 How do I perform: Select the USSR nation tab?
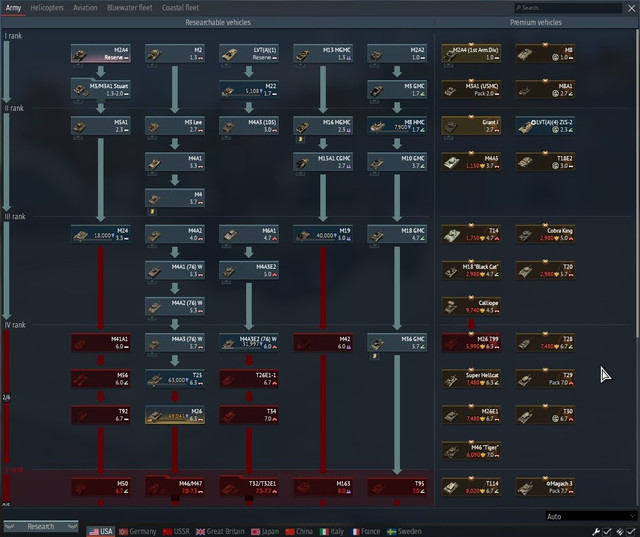click(x=176, y=531)
